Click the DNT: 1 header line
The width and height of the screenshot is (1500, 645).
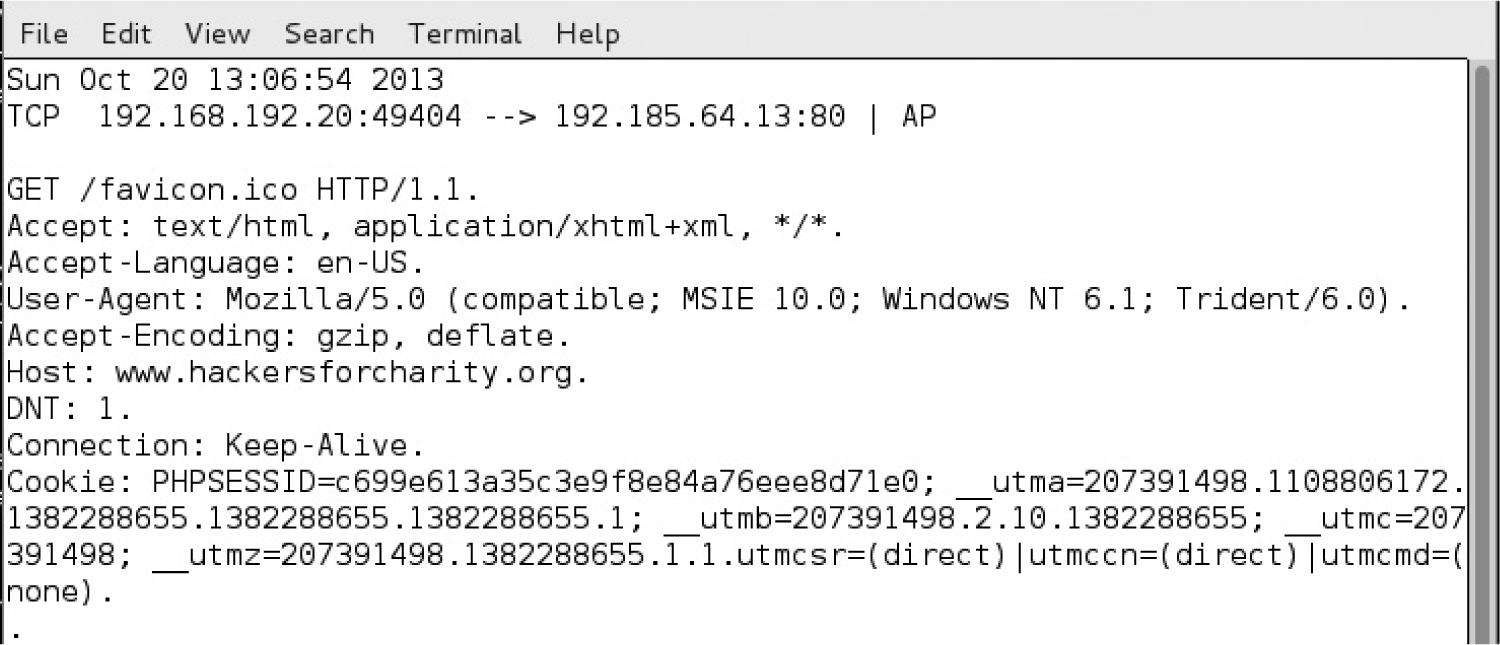68,409
